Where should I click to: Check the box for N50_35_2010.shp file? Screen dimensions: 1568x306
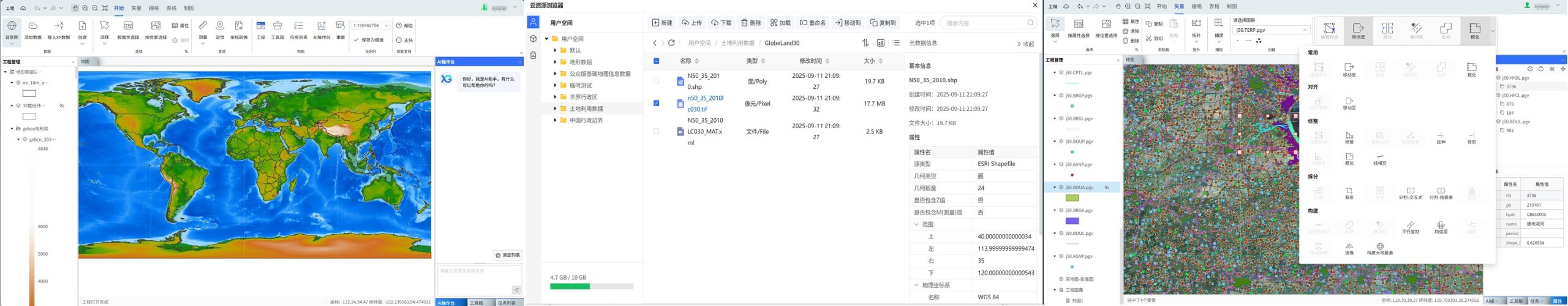click(x=656, y=81)
